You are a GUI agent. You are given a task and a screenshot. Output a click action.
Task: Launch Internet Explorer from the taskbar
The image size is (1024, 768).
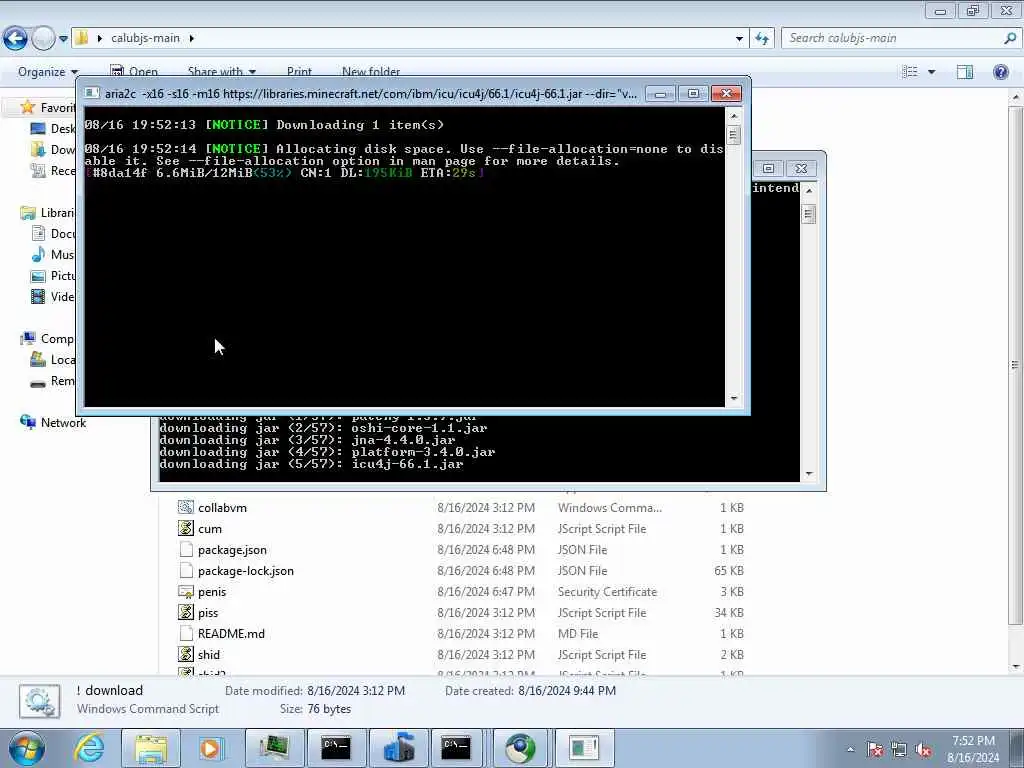coord(88,748)
